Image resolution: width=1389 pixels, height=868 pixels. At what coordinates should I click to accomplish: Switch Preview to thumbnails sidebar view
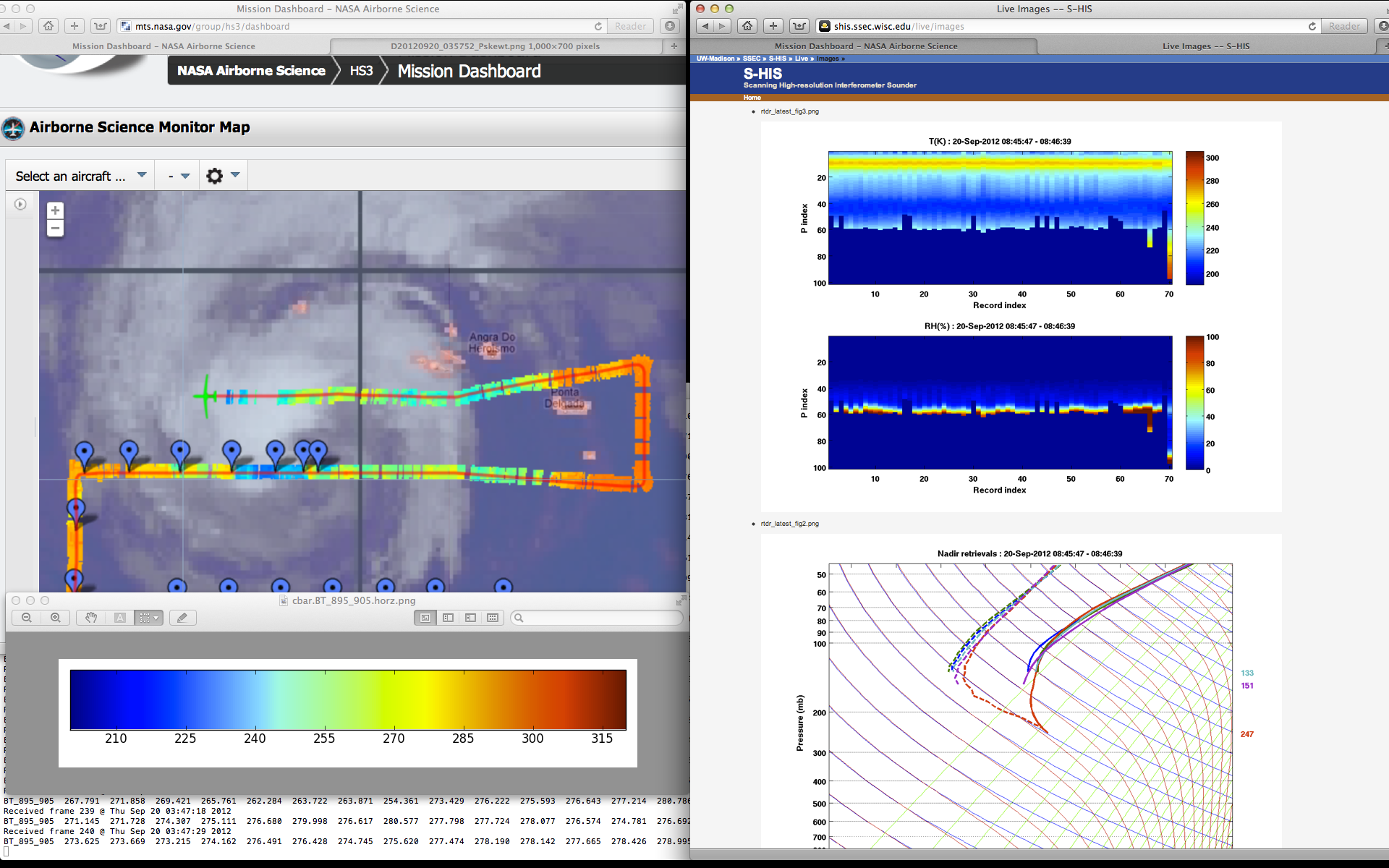pos(448,618)
